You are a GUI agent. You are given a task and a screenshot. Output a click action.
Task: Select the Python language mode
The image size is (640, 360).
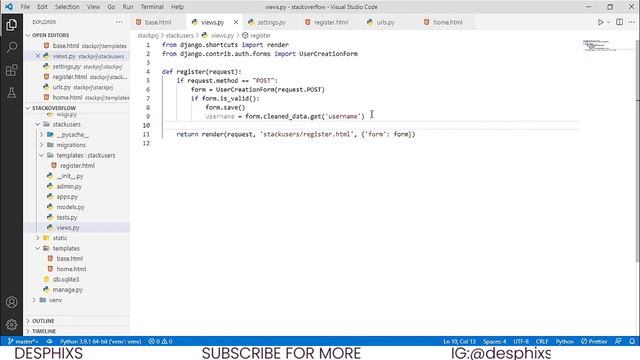click(x=564, y=341)
